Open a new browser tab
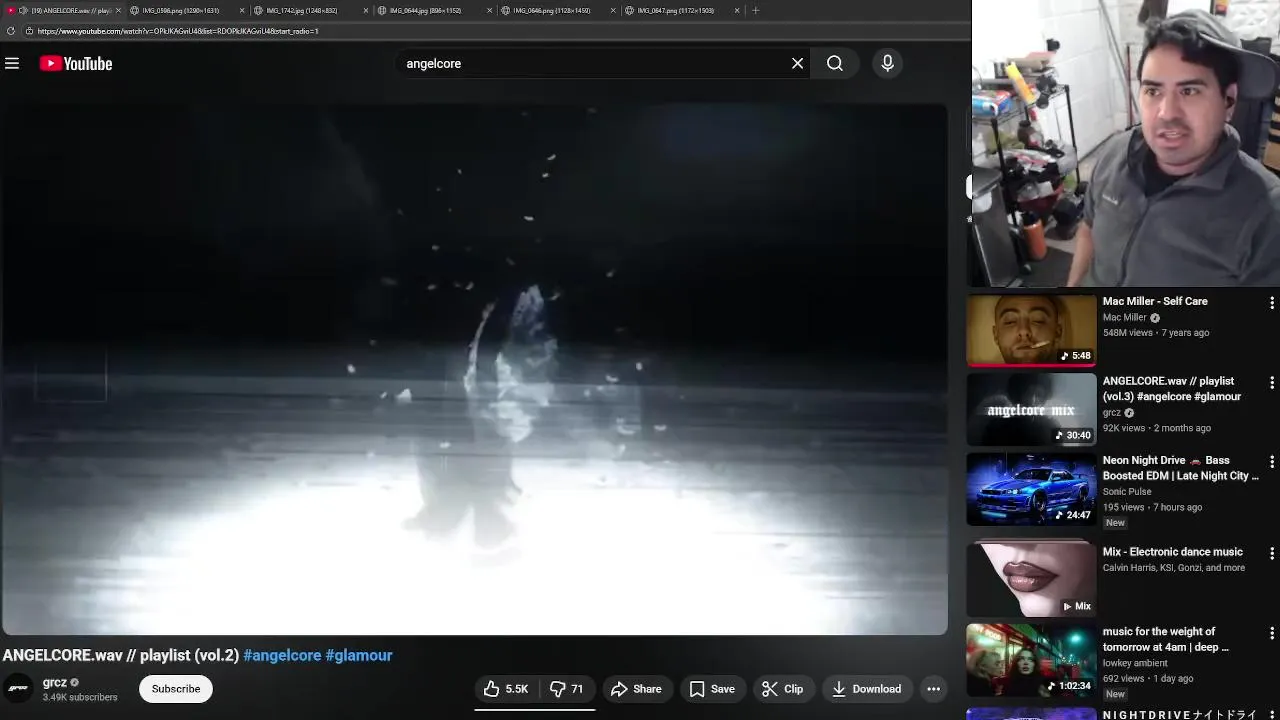 coord(755,10)
